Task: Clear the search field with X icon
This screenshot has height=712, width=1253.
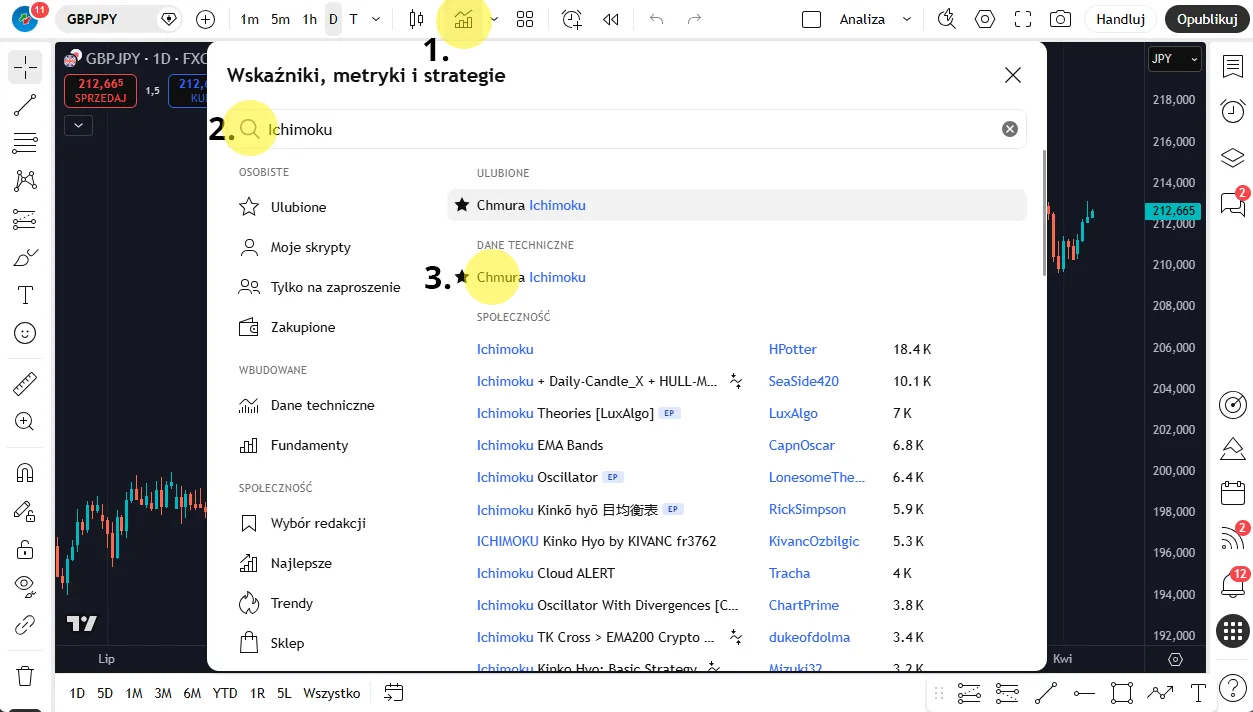Action: [x=1010, y=129]
